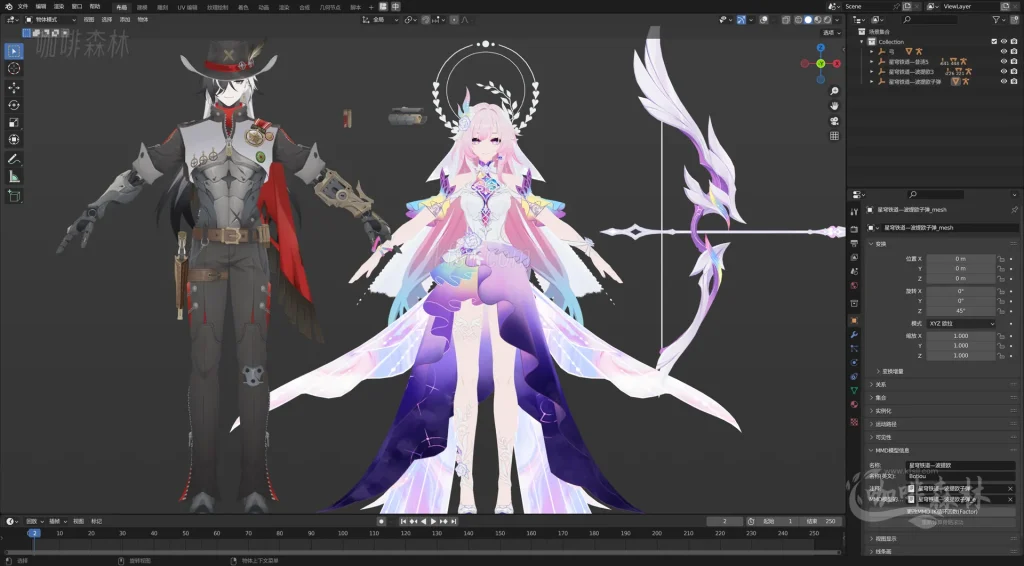Image resolution: width=1024 pixels, height=566 pixels.
Task: Expand the Delta Transform subpanel
Action: [878, 371]
